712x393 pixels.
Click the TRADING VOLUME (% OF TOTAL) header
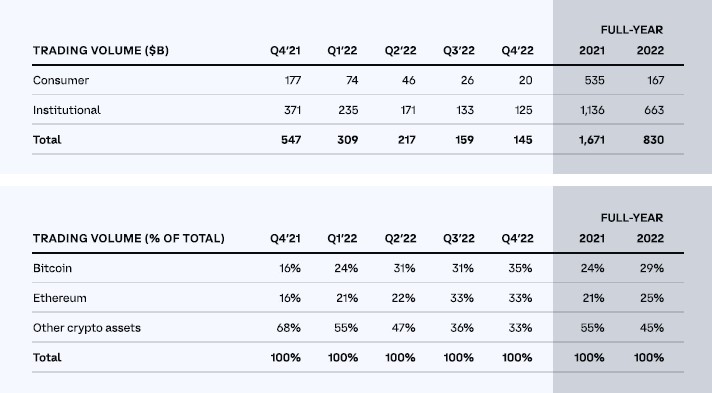[x=129, y=239]
